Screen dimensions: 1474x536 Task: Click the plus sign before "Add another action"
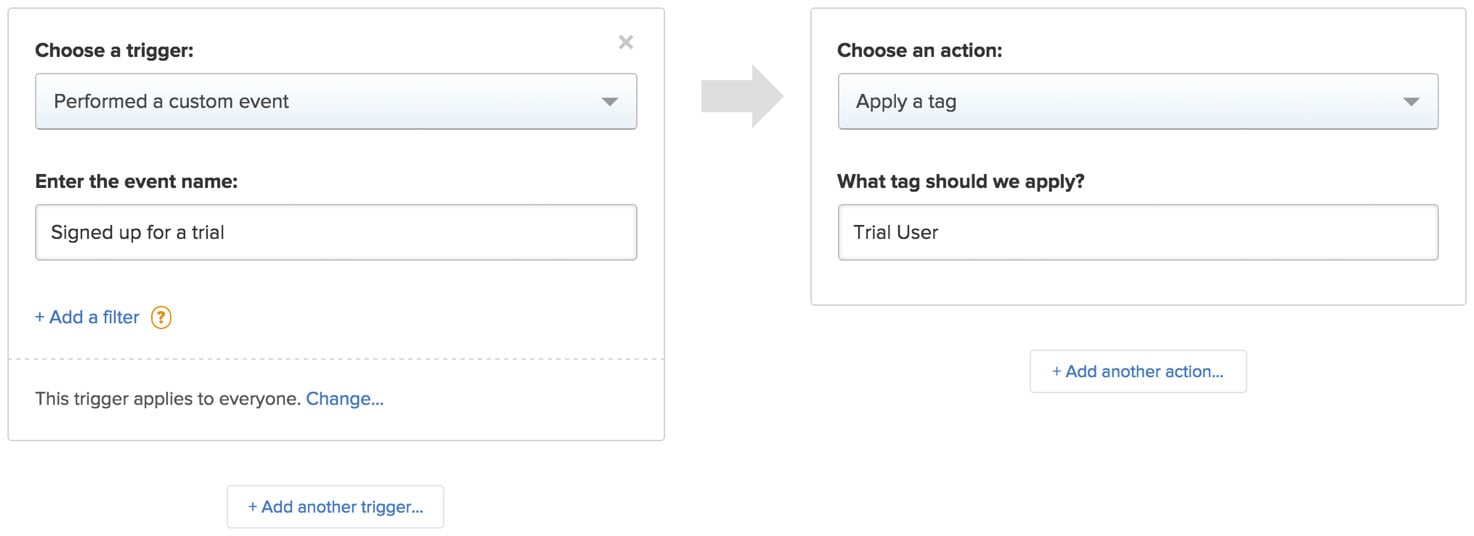[1057, 371]
